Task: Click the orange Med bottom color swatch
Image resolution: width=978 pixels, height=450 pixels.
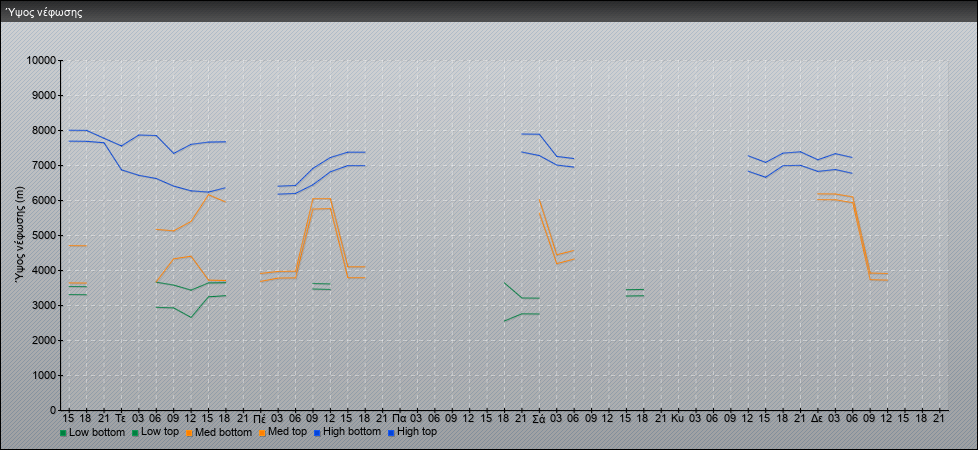Action: (188, 433)
